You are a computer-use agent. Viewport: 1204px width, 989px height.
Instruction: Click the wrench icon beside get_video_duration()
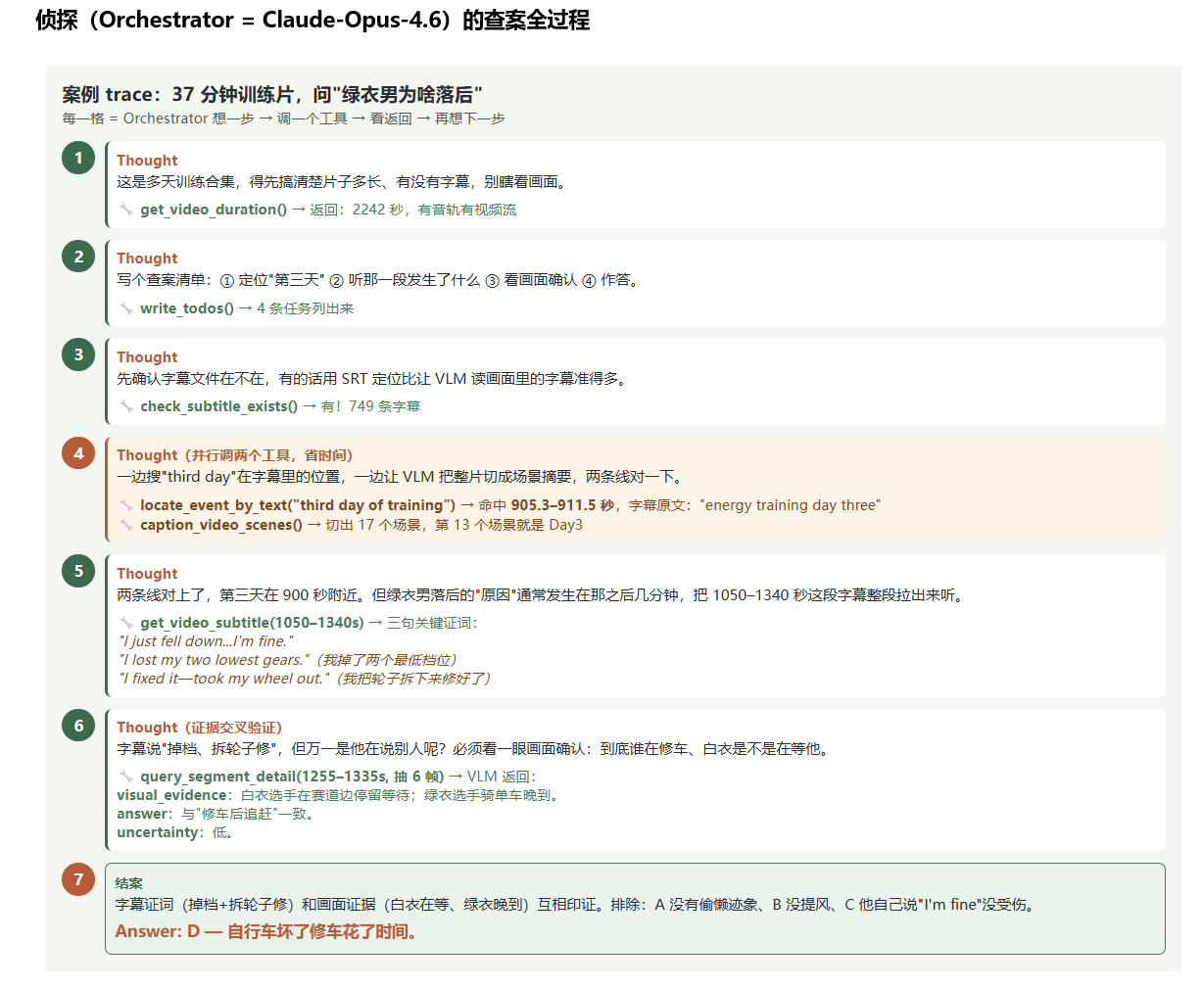tap(126, 210)
